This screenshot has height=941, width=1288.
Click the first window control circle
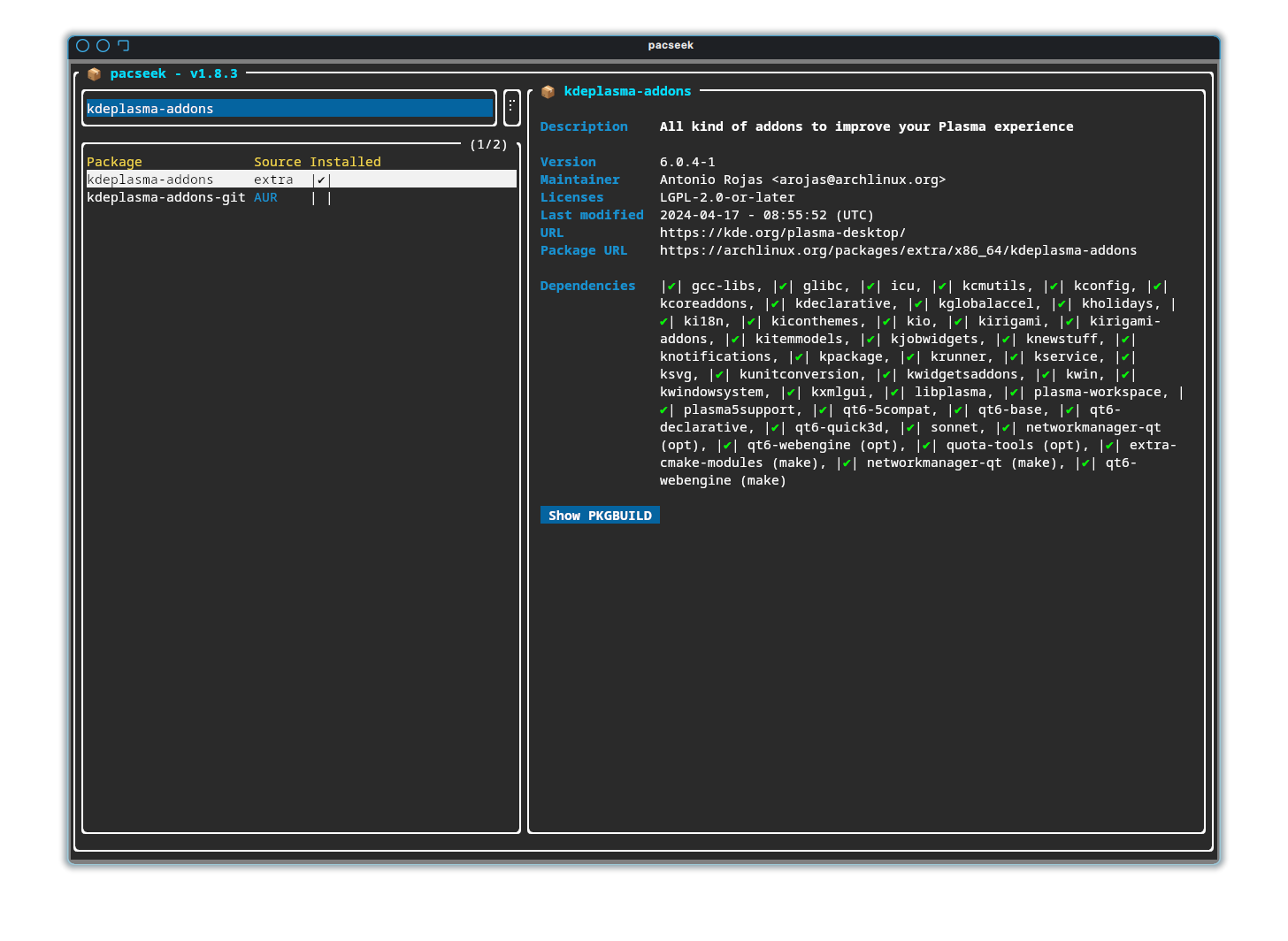point(83,45)
